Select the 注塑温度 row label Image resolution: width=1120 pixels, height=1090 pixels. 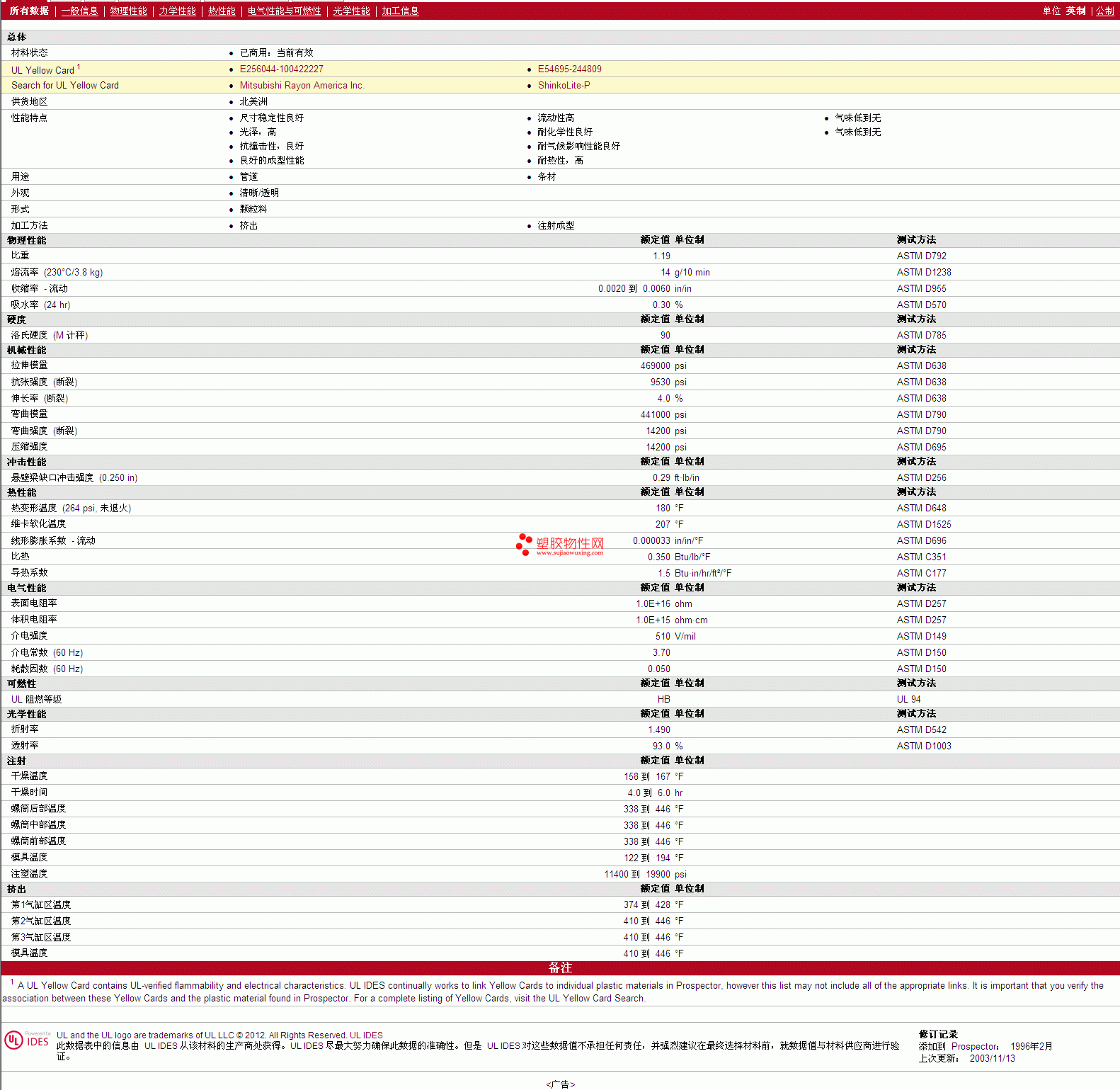coord(29,874)
